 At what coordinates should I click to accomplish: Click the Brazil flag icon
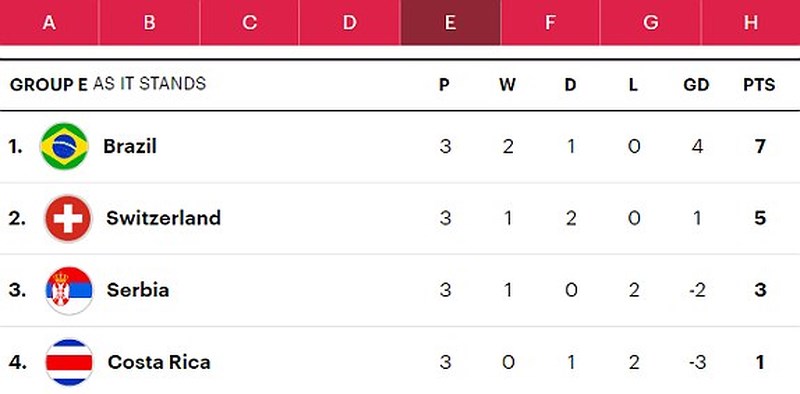[x=64, y=146]
